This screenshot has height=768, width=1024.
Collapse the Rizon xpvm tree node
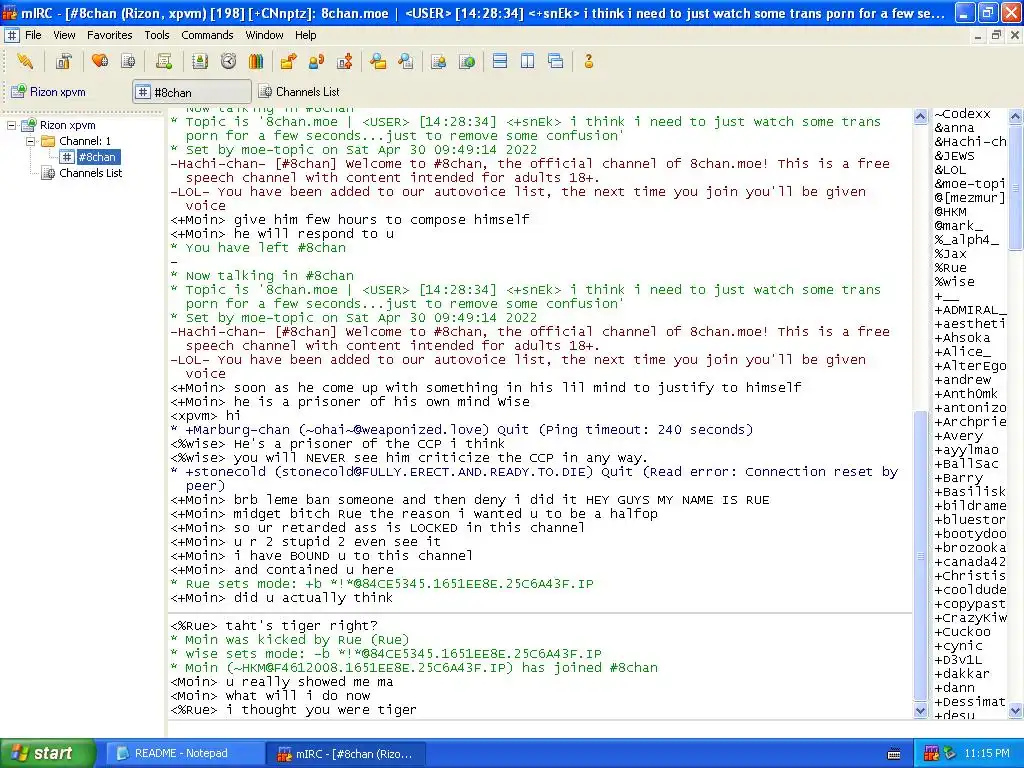tap(11, 125)
